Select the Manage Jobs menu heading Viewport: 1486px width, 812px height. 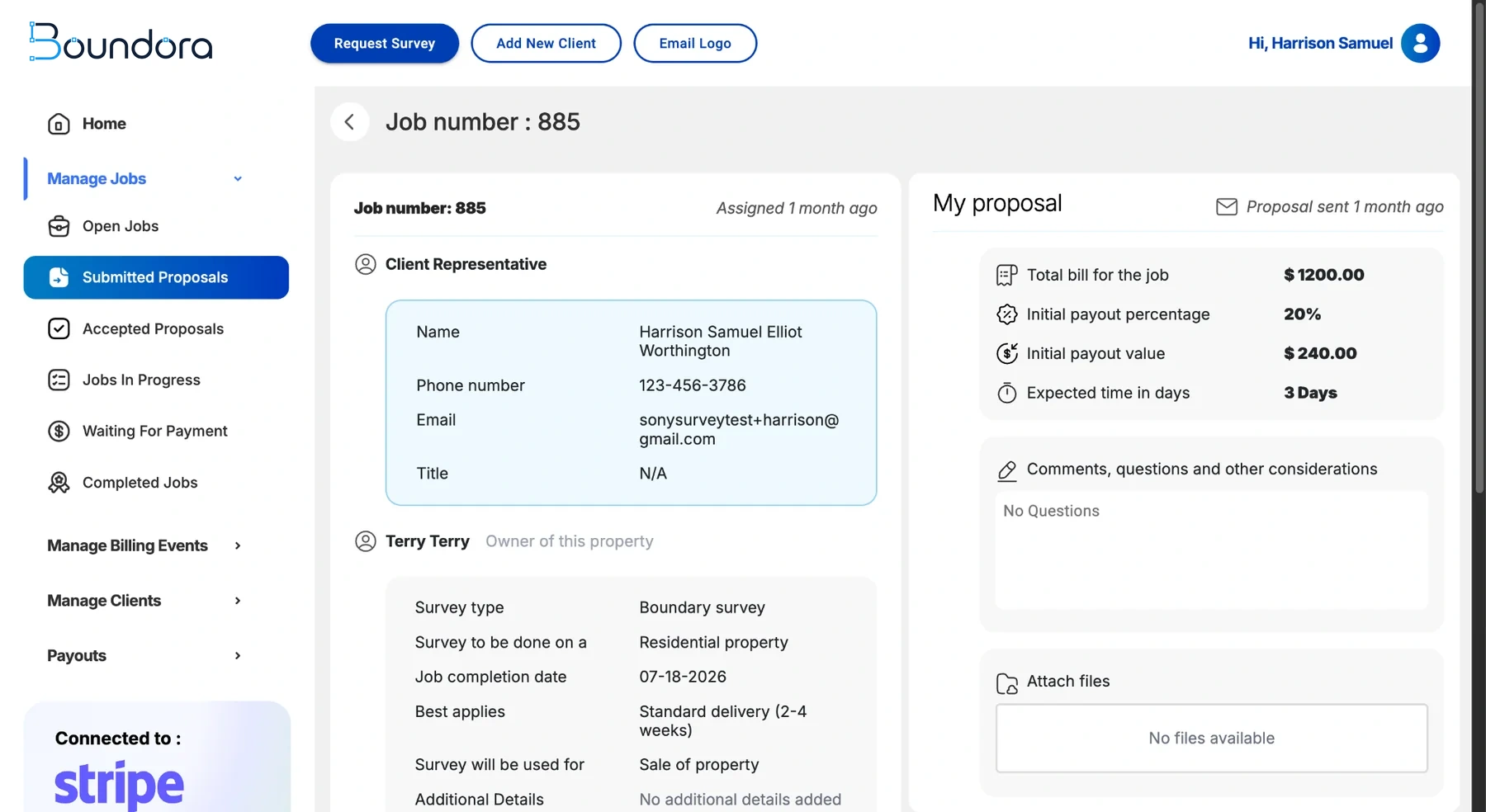tap(97, 179)
